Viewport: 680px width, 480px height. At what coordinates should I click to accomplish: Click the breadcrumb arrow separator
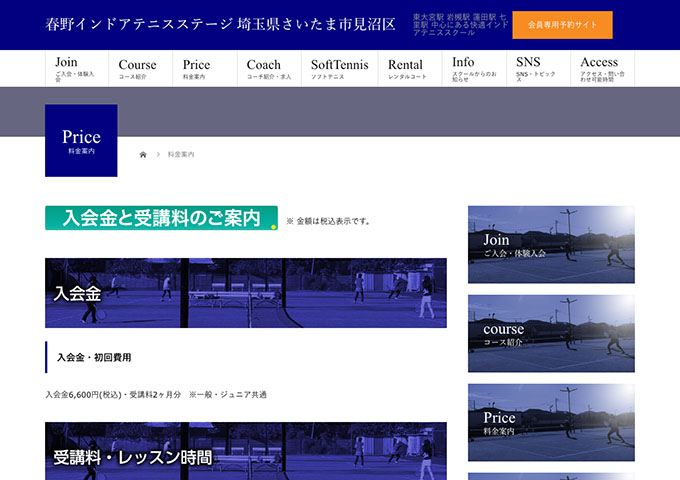(x=158, y=154)
